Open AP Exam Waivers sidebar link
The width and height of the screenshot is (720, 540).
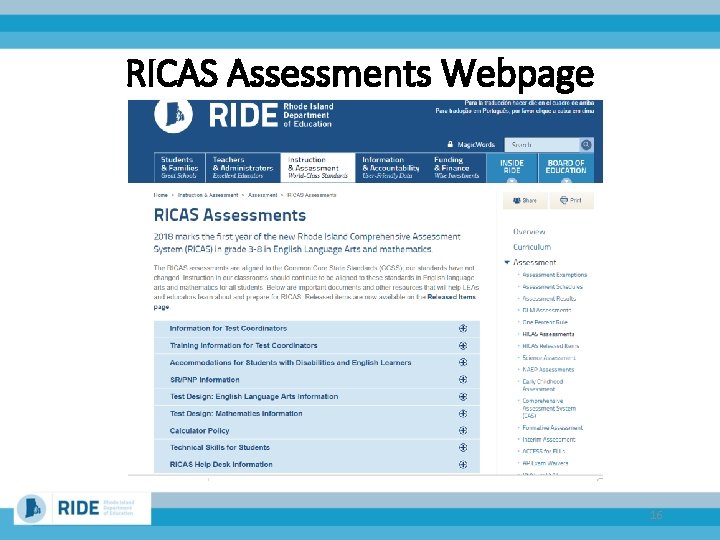tap(546, 463)
